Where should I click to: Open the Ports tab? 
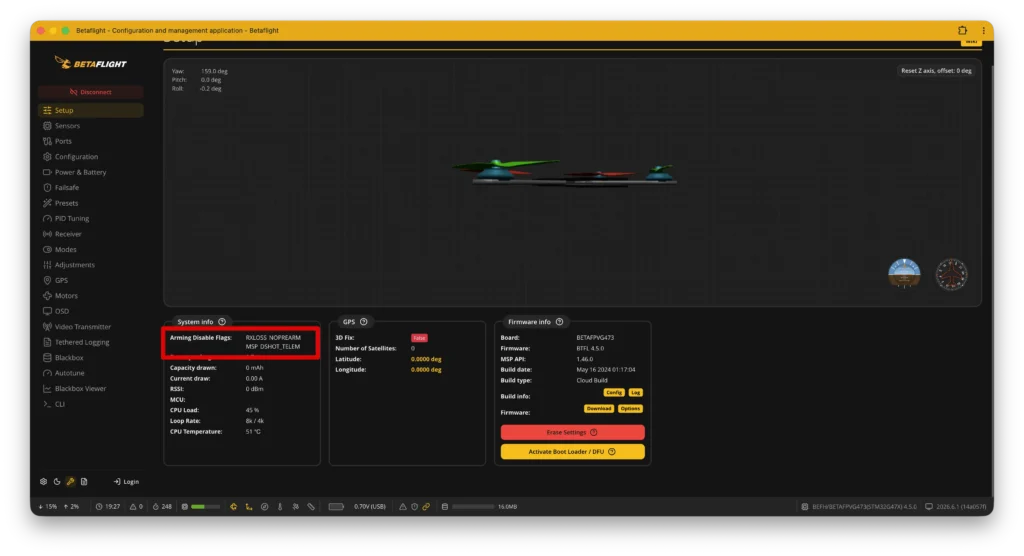(x=91, y=141)
